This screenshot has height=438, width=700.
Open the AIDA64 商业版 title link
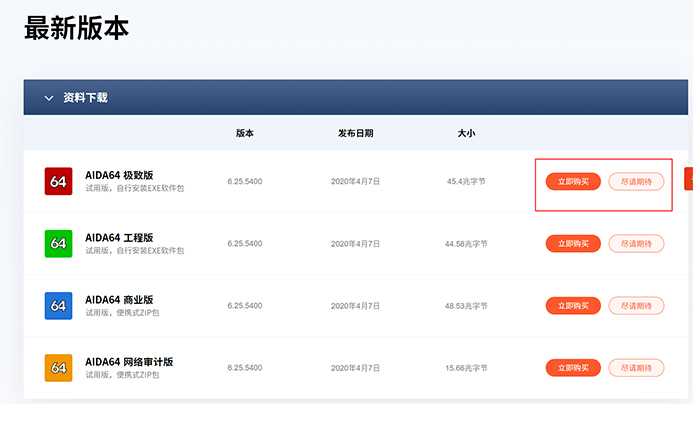pyautogui.click(x=119, y=299)
